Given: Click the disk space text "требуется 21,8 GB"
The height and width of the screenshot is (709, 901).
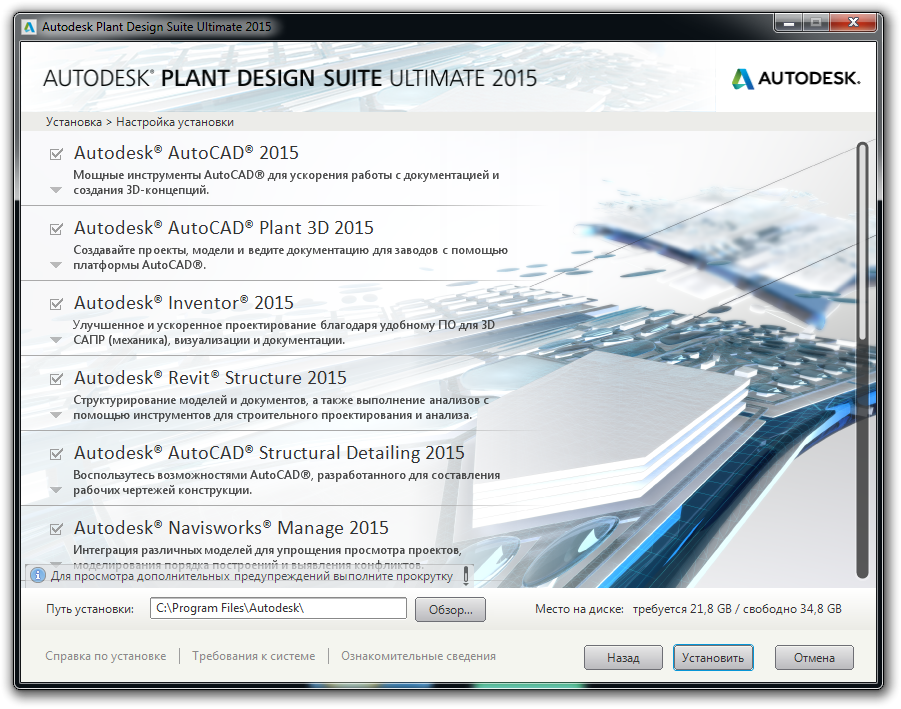Looking at the screenshot, I should click(682, 609).
